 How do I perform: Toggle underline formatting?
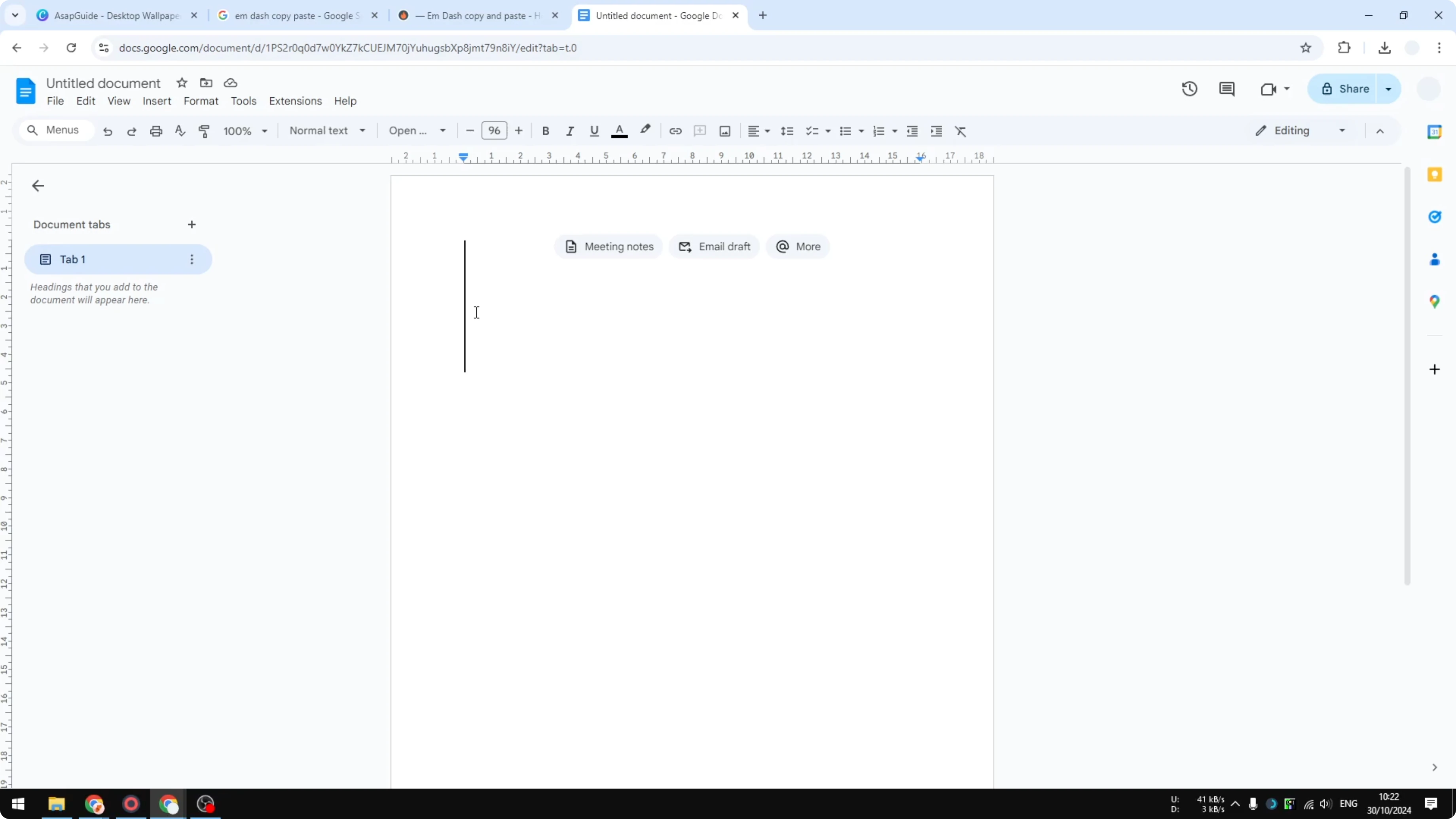click(x=594, y=131)
